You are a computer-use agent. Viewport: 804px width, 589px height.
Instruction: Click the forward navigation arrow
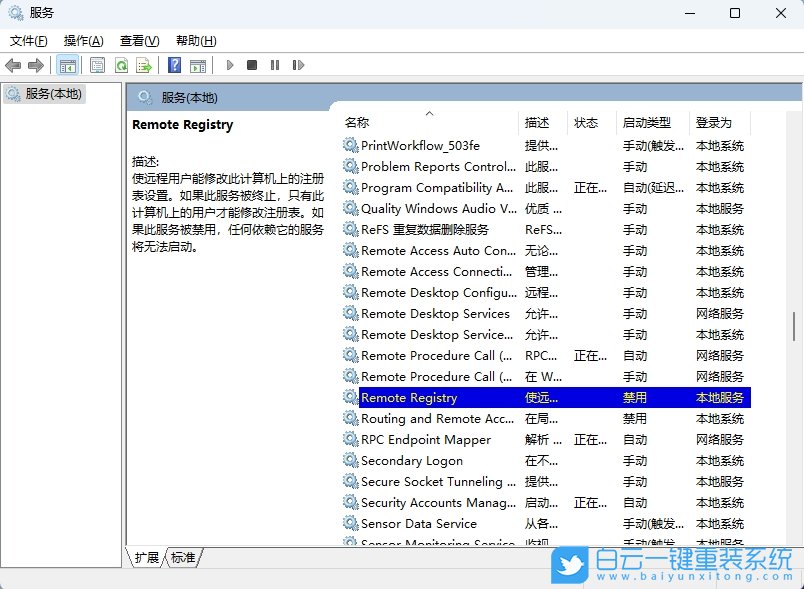tap(36, 65)
